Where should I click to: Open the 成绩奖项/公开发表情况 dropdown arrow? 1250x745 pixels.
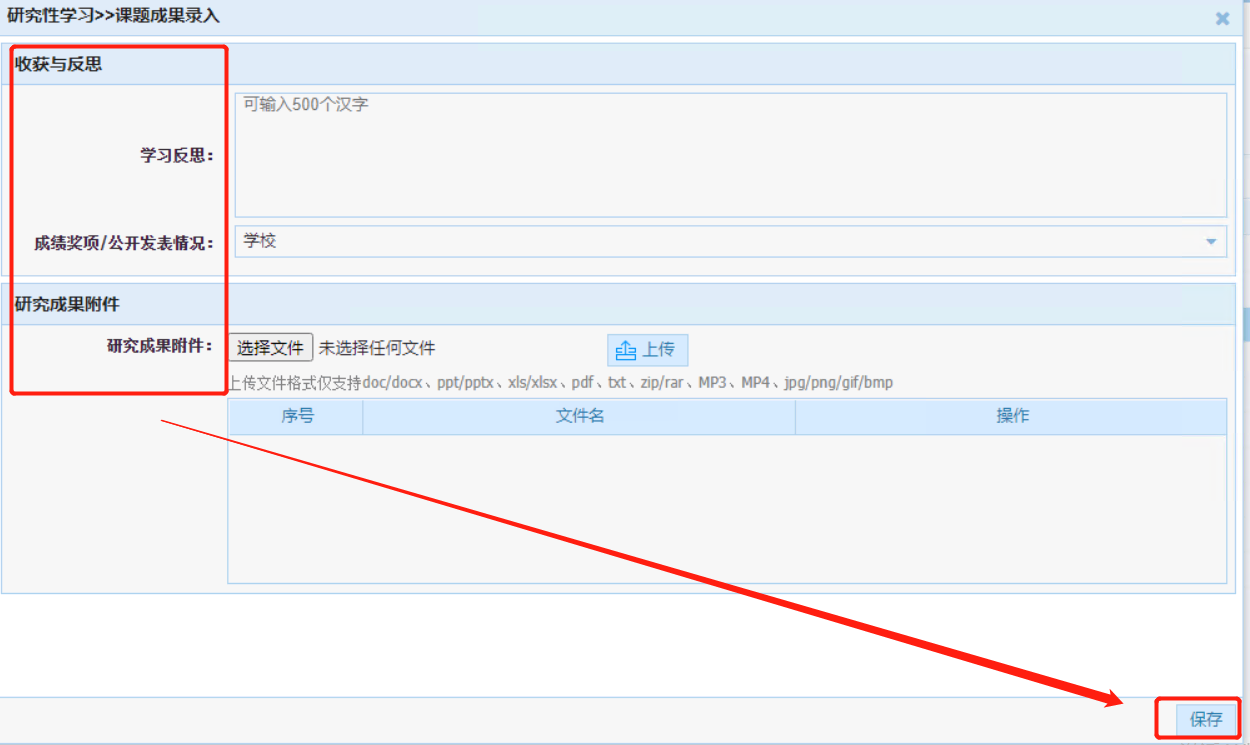click(x=1211, y=241)
